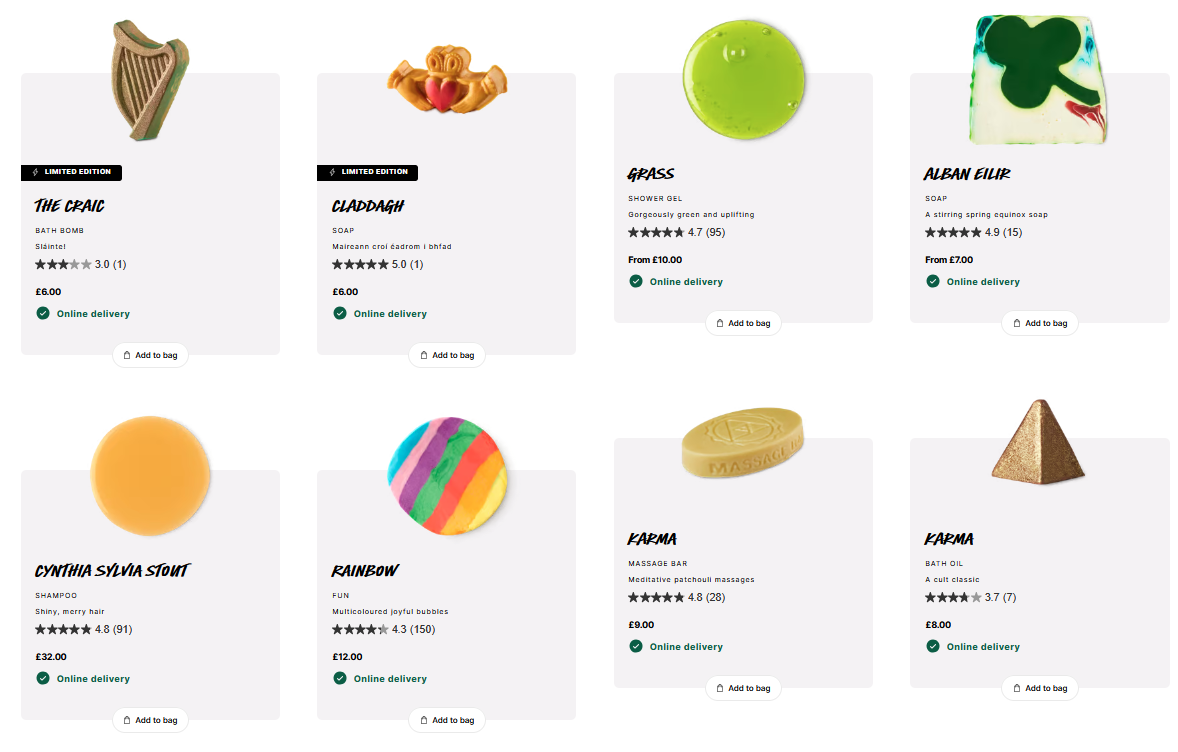Add the Karma massage bar to bag
This screenshot has width=1178, height=752.
click(743, 688)
